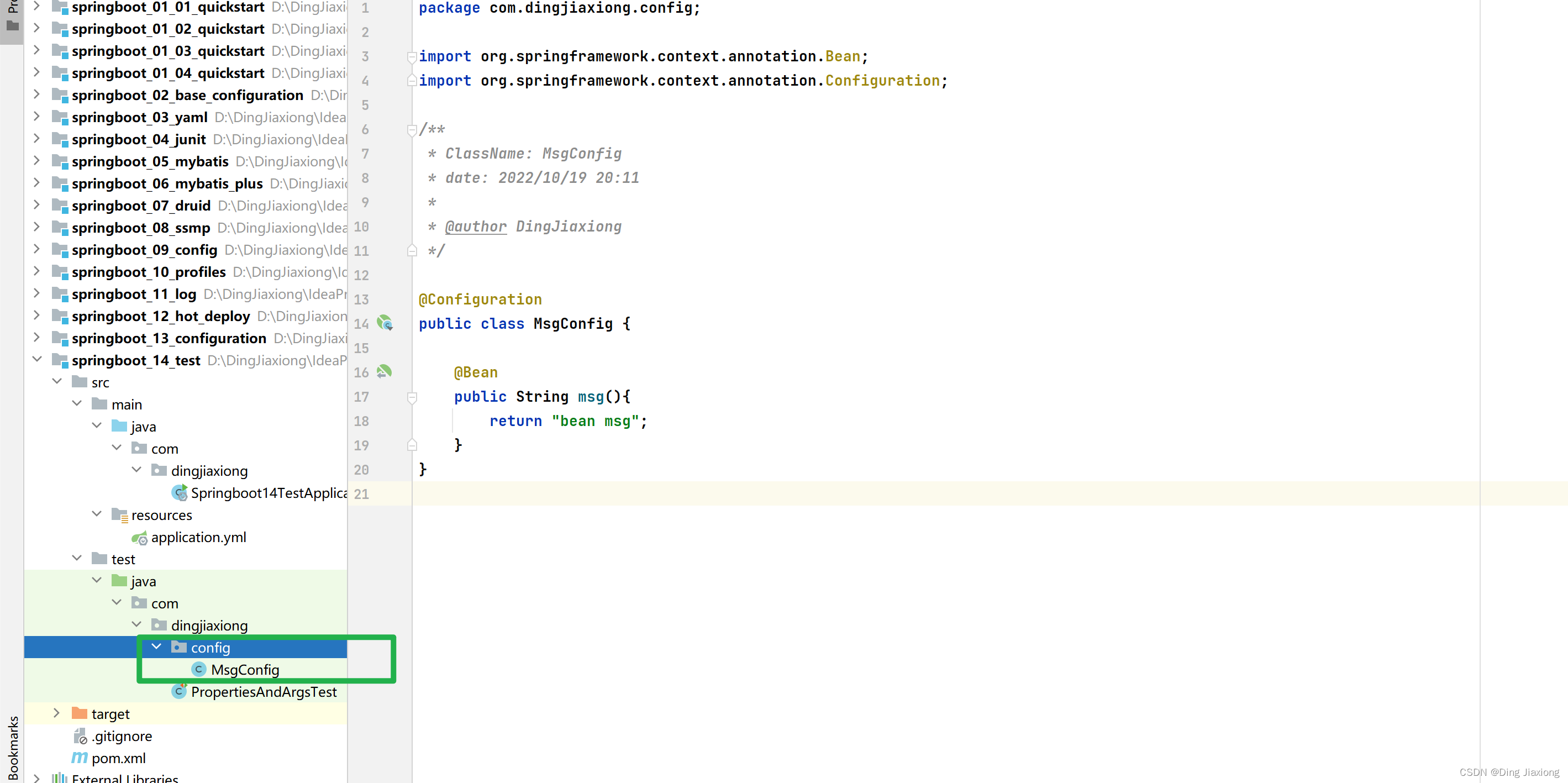Screen dimensions: 1568x783
Task: Open PropertiesAndArgsTest class
Action: (x=264, y=692)
